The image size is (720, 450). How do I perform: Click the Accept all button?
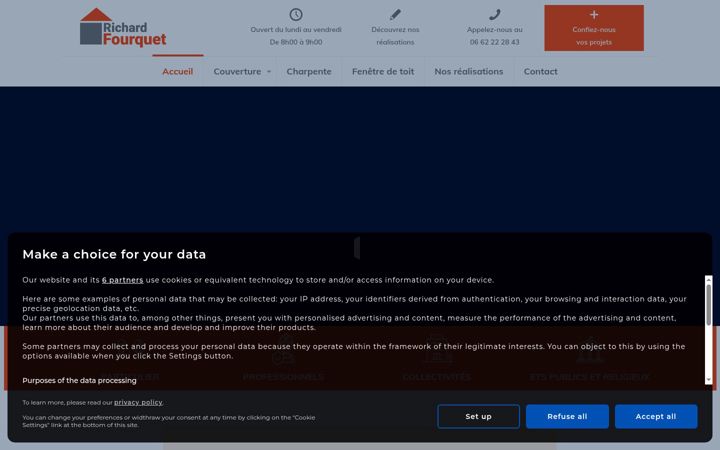(x=656, y=416)
